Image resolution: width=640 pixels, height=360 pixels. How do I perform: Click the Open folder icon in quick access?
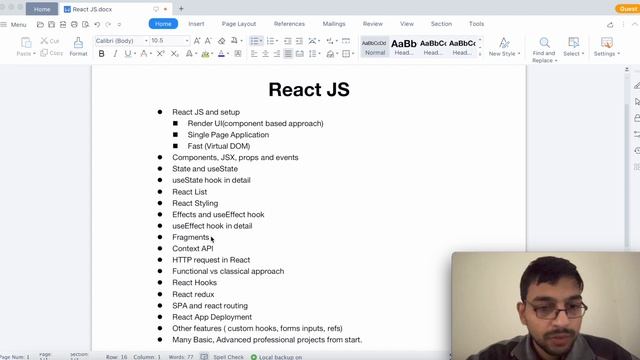pos(40,24)
